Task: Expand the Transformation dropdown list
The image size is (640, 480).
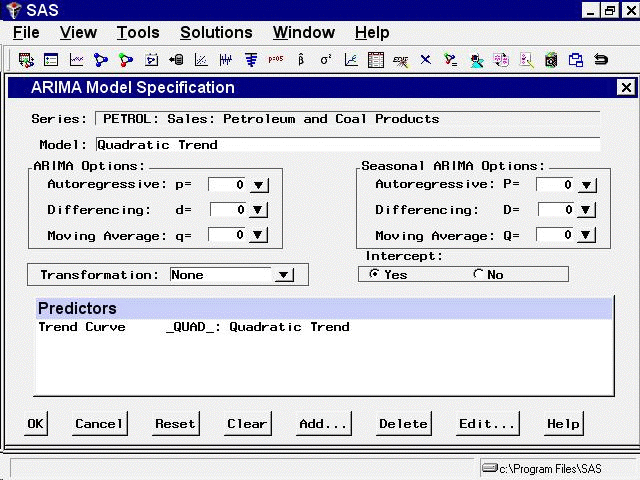Action: click(x=283, y=275)
